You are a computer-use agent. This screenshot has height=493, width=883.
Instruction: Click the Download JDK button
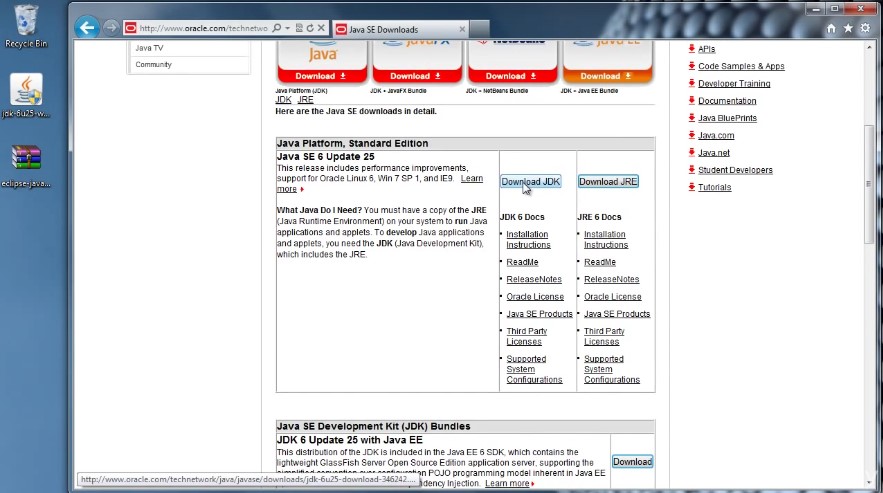(530, 181)
